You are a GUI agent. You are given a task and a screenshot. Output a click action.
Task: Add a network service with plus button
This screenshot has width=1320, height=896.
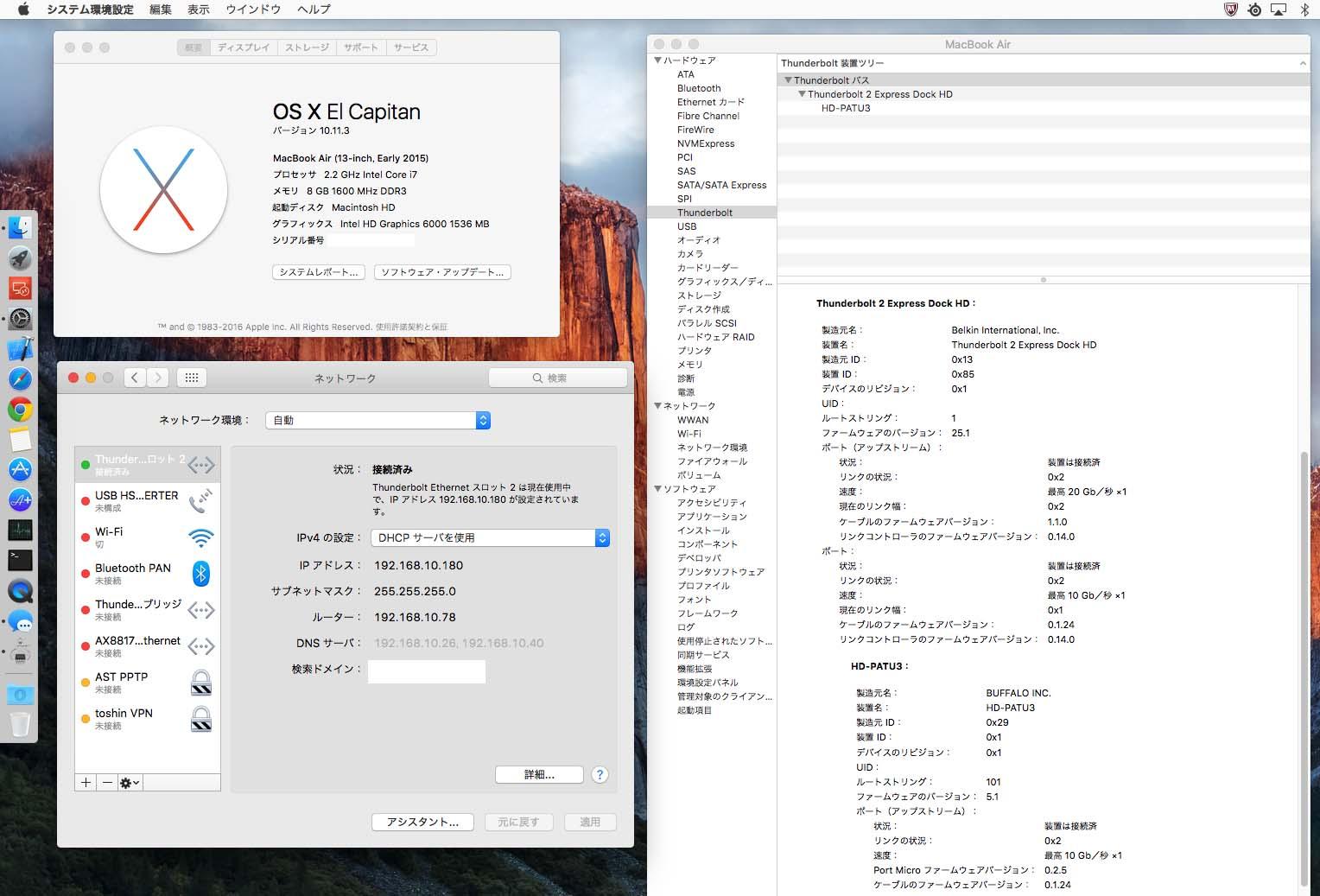[86, 782]
